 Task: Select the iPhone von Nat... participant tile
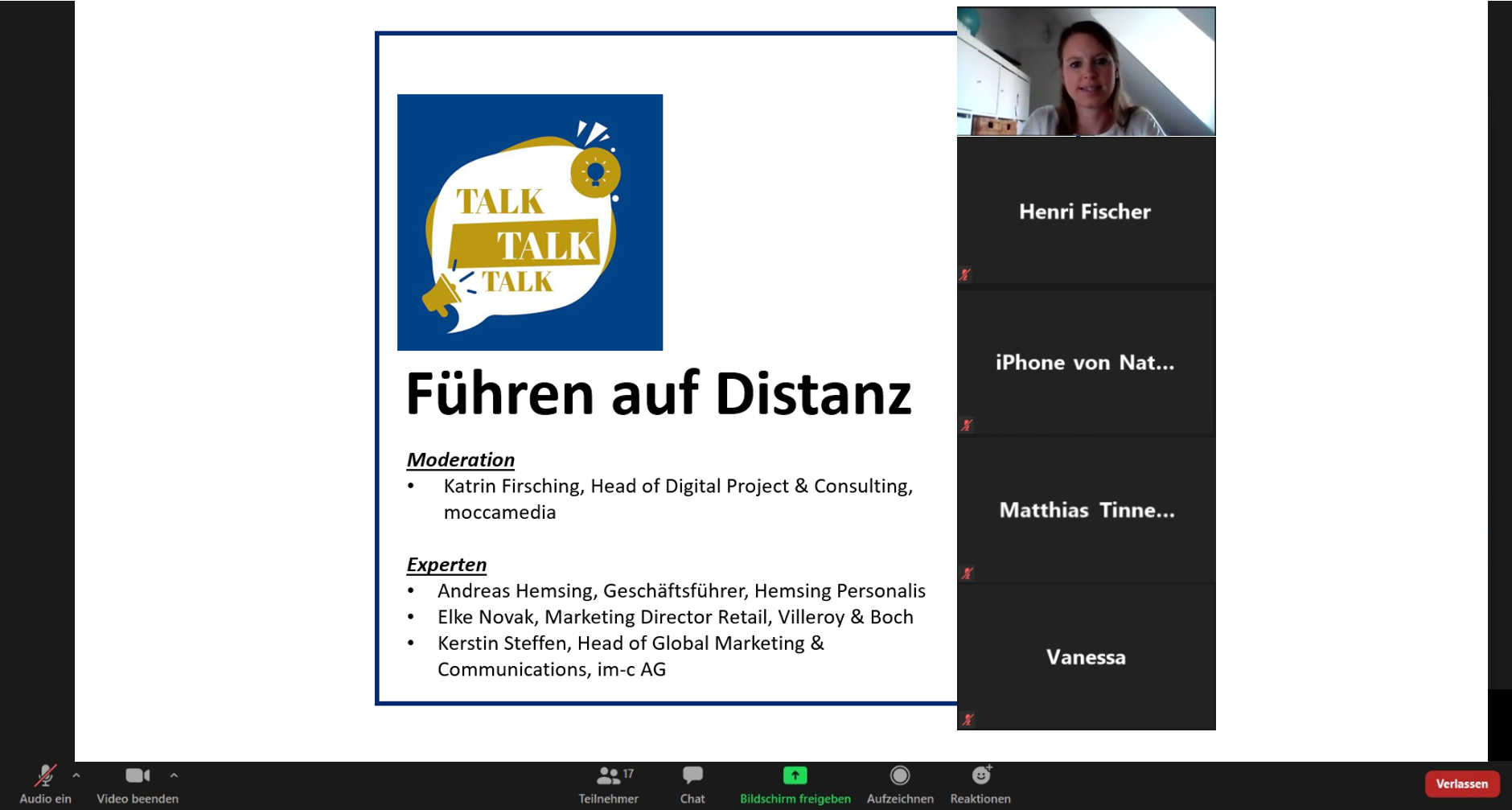click(1086, 362)
